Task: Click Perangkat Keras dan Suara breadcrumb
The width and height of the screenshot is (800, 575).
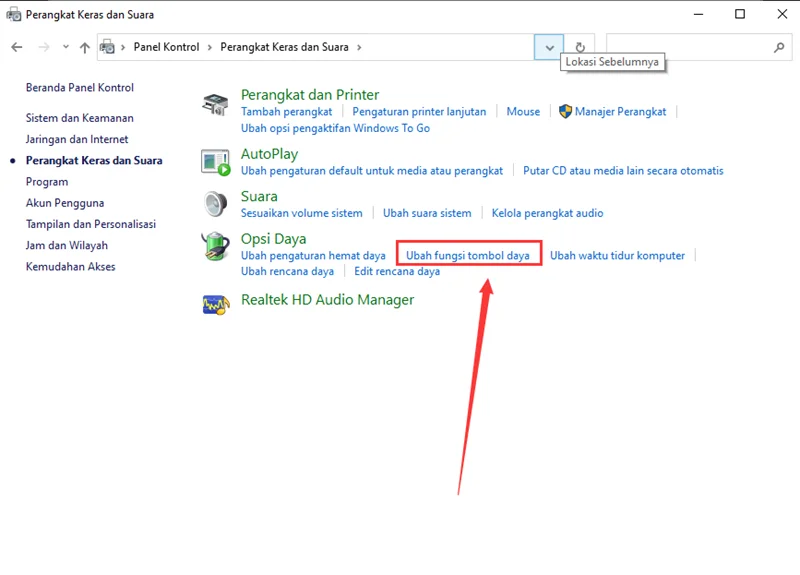Action: pos(284,47)
